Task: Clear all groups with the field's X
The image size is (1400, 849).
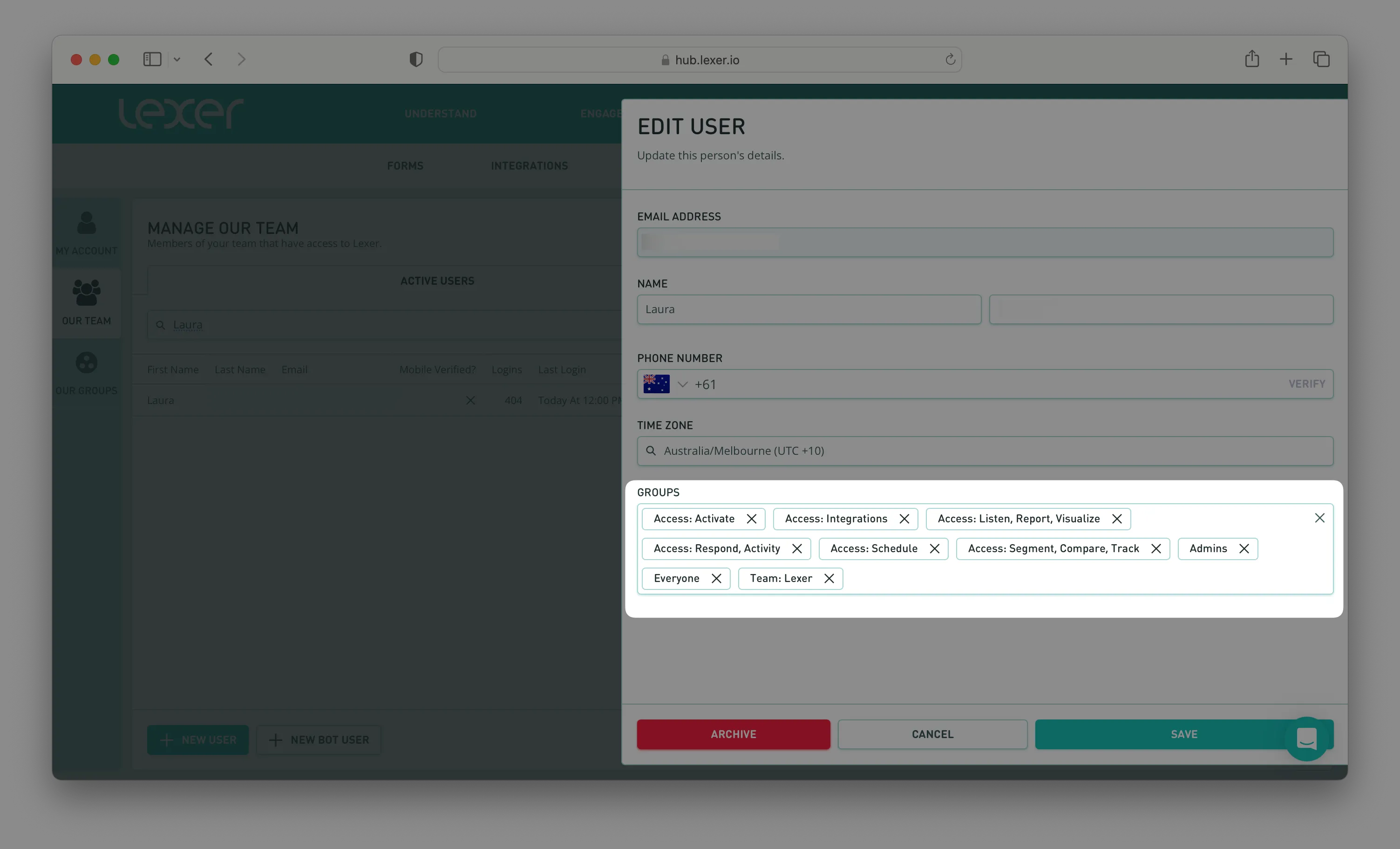Action: point(1319,518)
